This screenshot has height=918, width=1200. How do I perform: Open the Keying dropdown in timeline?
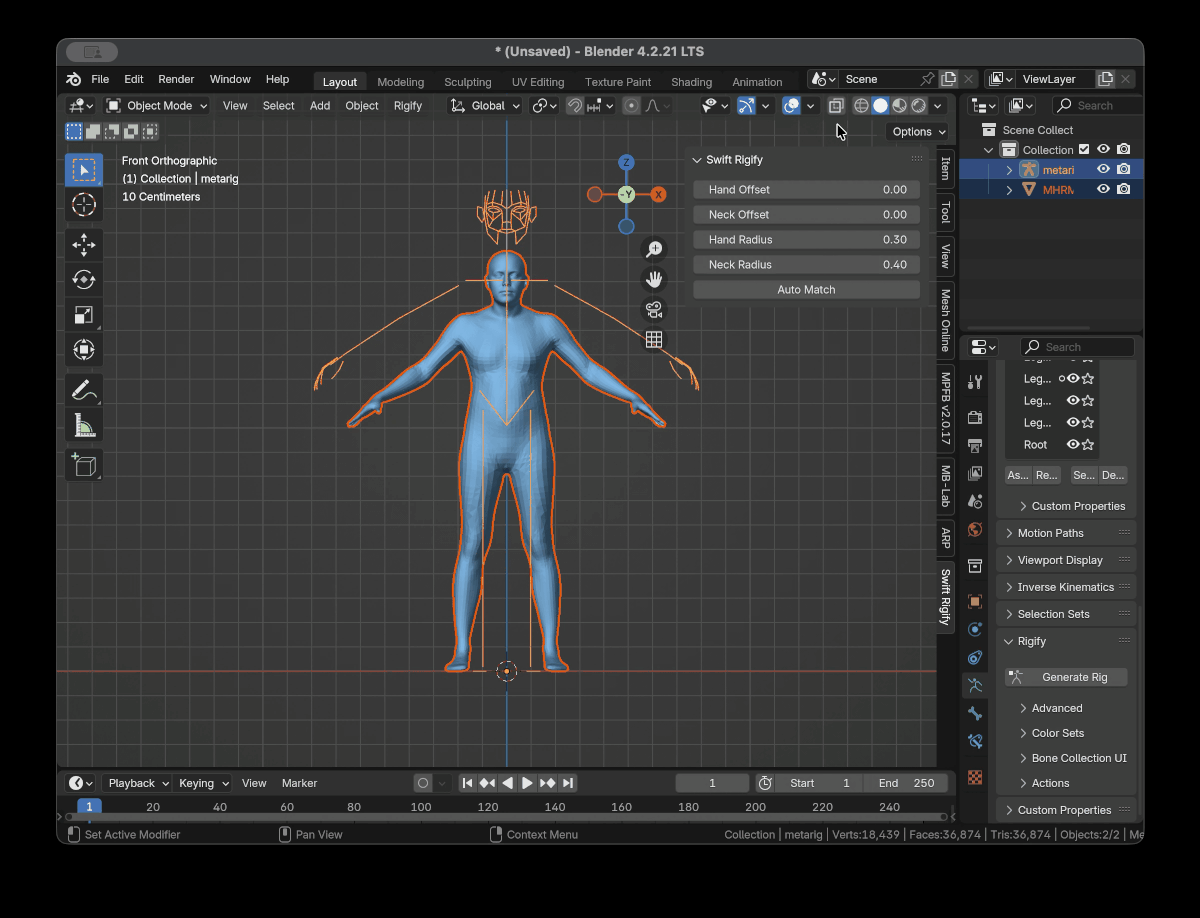(203, 783)
